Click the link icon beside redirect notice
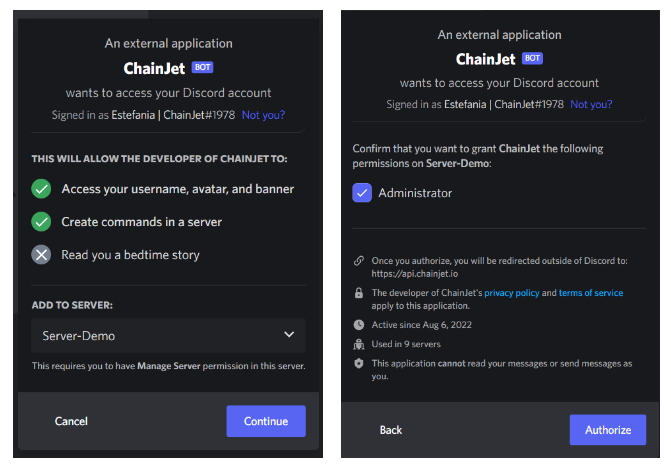This screenshot has width=671, height=470. [359, 261]
